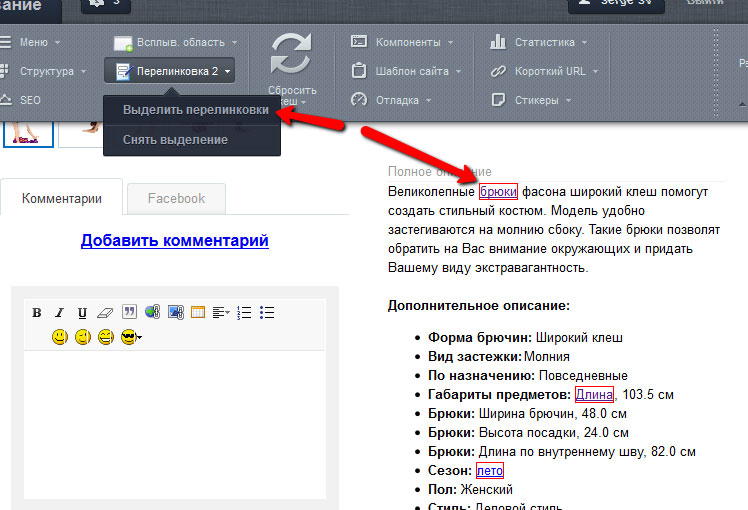The width and height of the screenshot is (748, 510).
Task: Switch to the Facebook tab
Action: 176,198
